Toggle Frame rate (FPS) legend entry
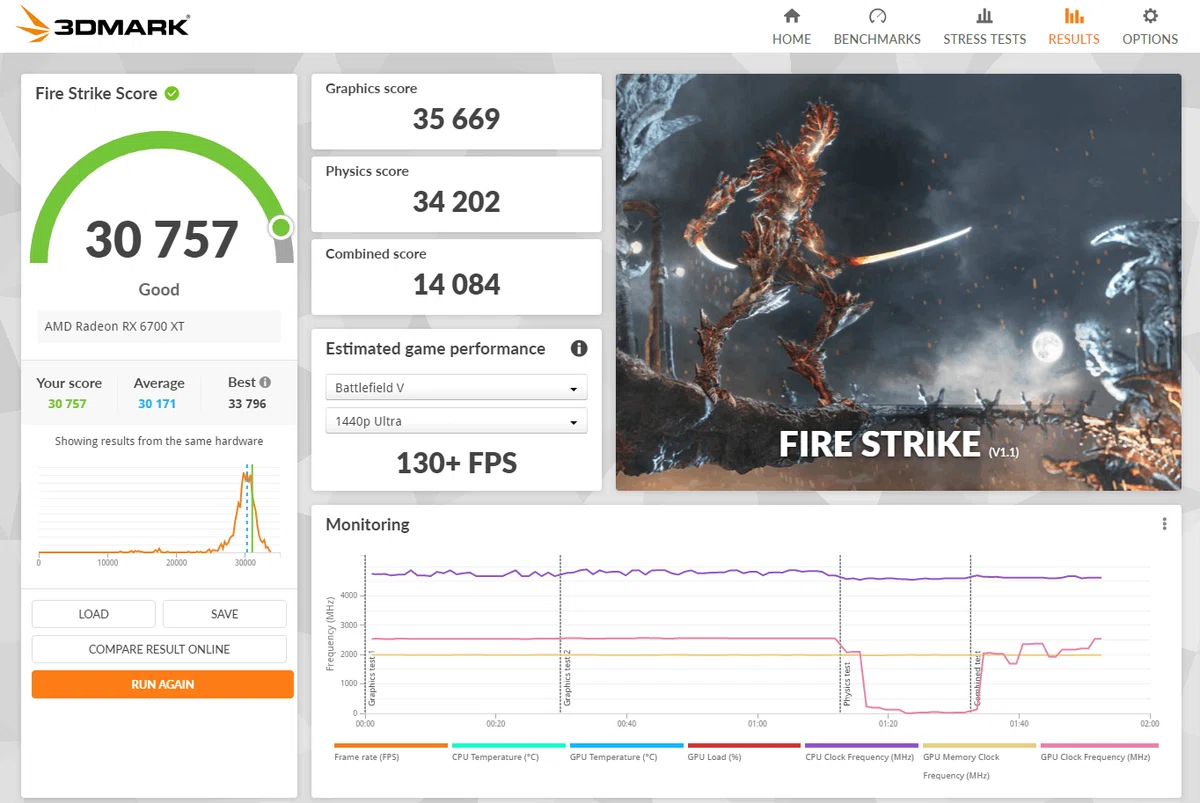Image resolution: width=1200 pixels, height=803 pixels. point(391,752)
